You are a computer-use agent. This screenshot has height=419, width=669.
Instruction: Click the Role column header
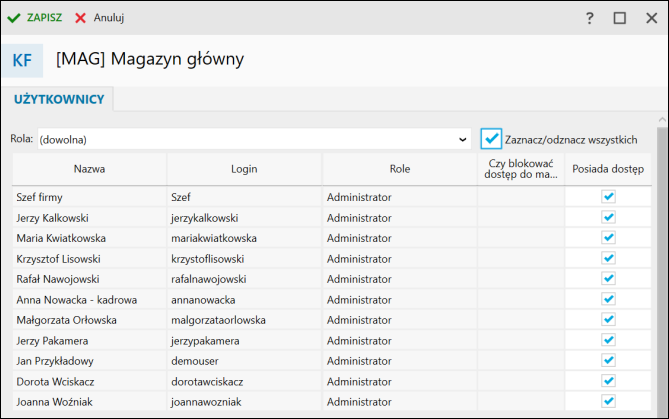[399, 169]
